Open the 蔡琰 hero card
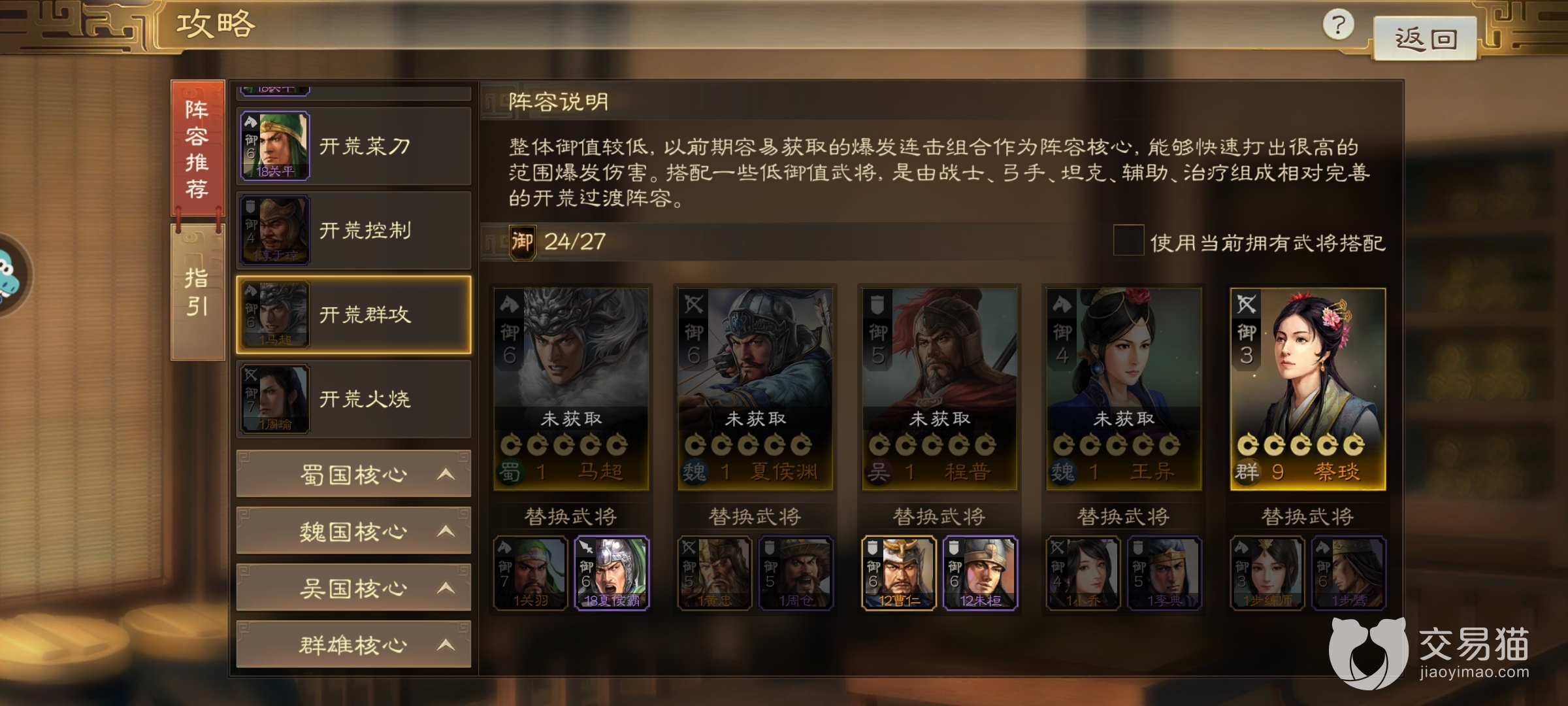Screen dimensions: 1568x706 tap(1308, 389)
